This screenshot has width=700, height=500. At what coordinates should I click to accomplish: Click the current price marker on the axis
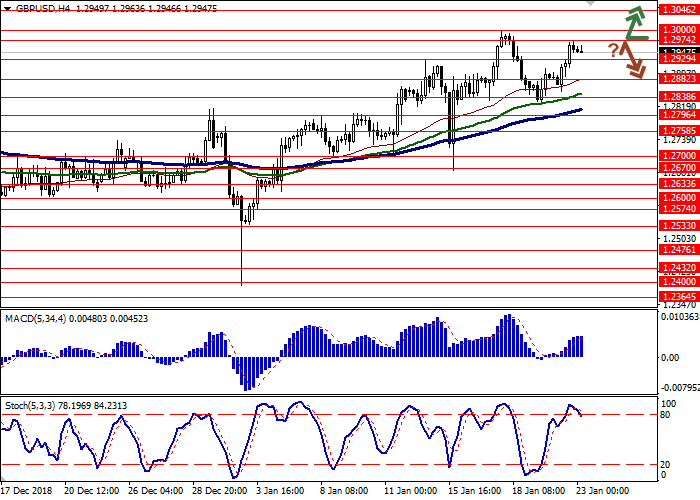677,51
